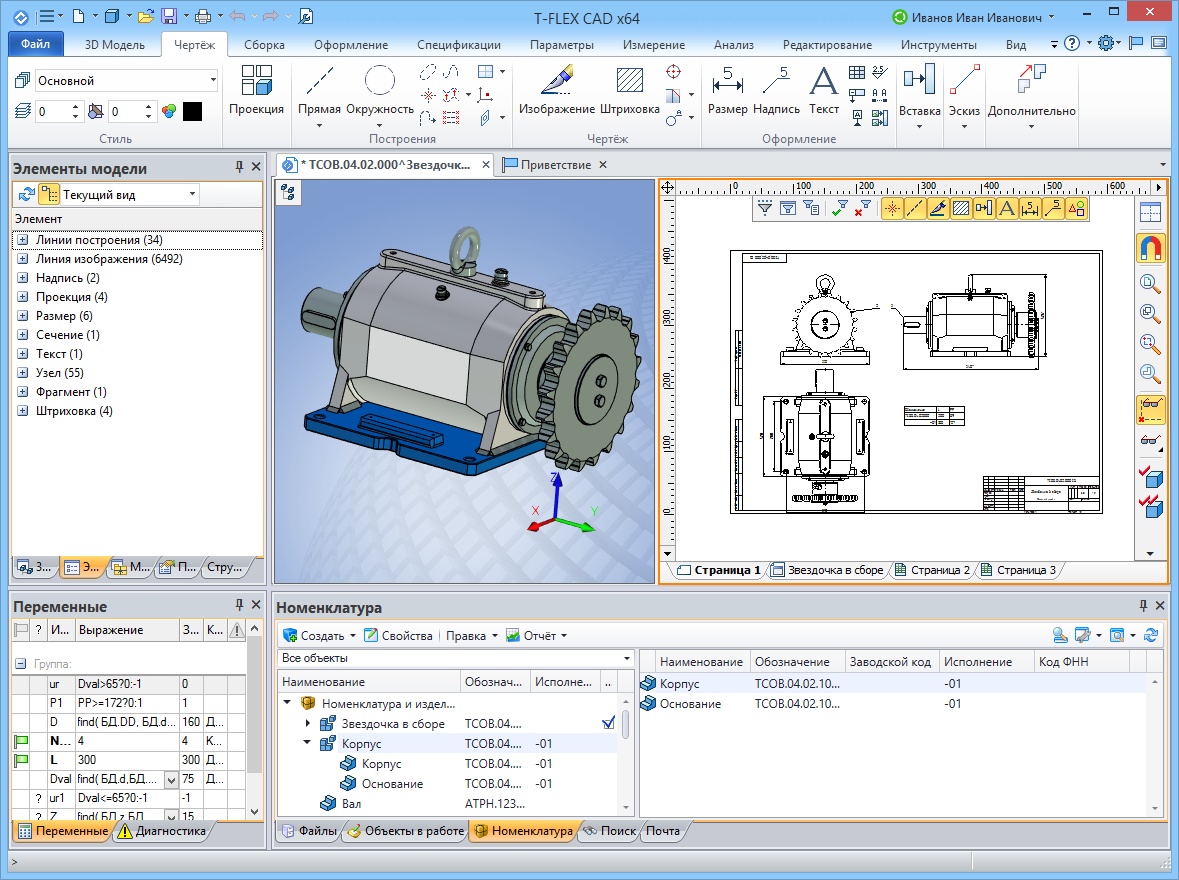
Task: Toggle hatch selection filter in drawing toolbar
Action: coord(961,208)
